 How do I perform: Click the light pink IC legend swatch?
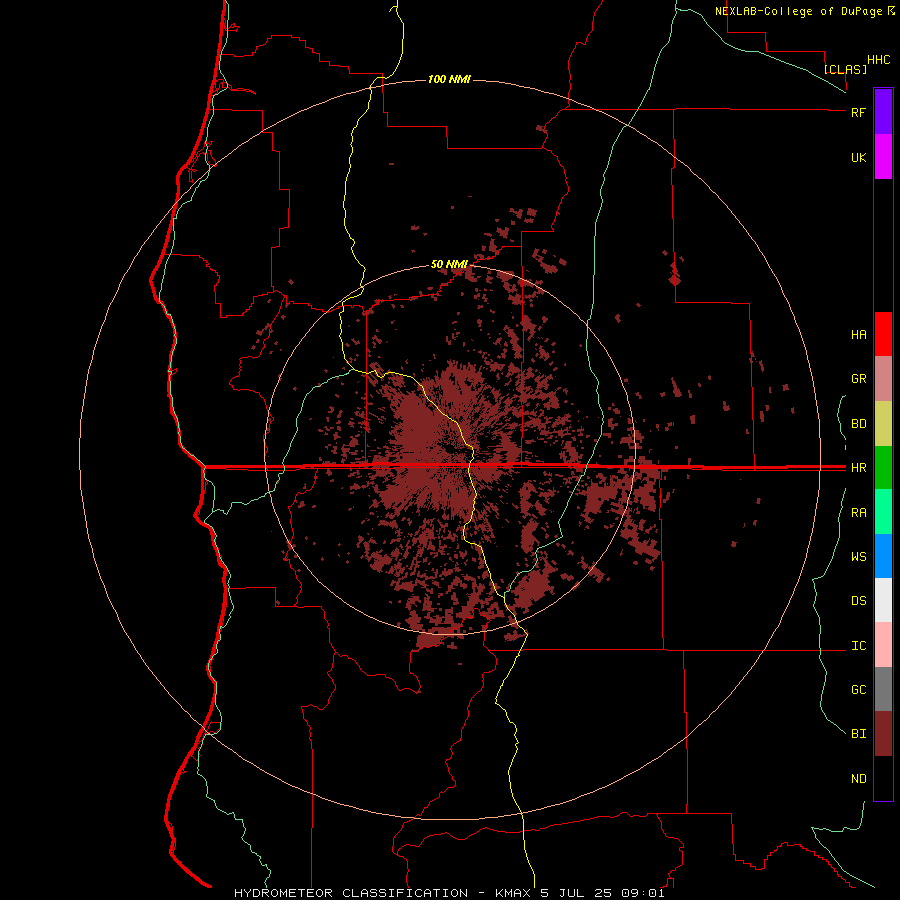[883, 645]
